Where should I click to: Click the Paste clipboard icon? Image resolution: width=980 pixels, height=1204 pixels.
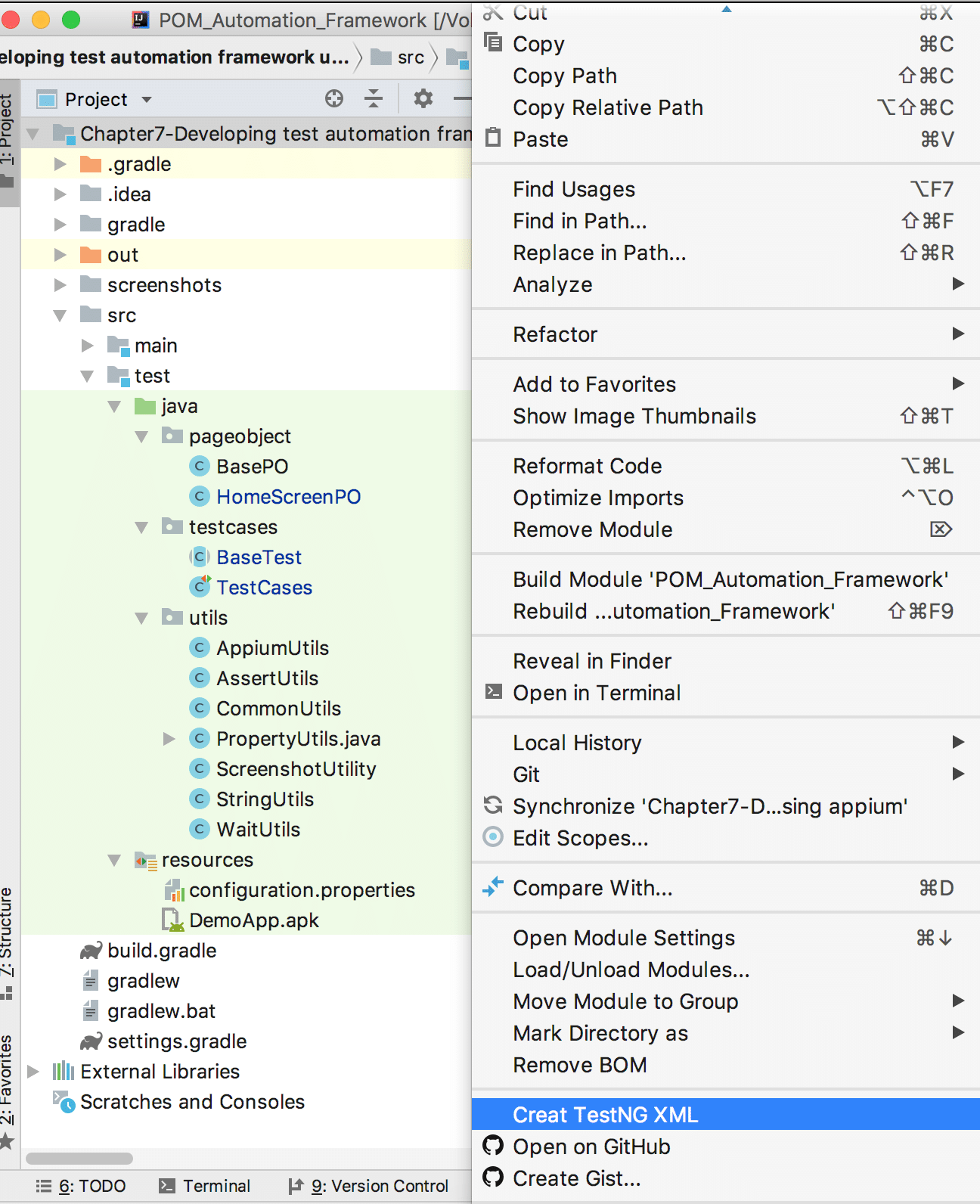coord(493,138)
